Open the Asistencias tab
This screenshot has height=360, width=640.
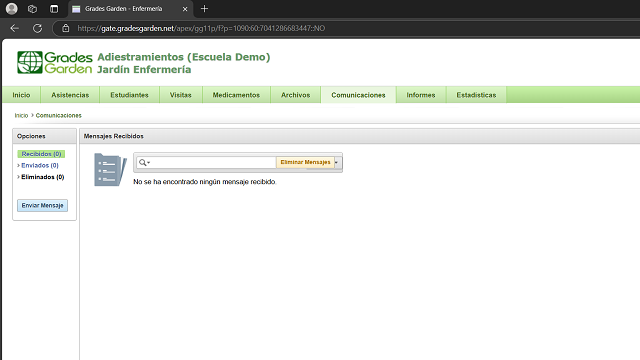pyautogui.click(x=70, y=95)
